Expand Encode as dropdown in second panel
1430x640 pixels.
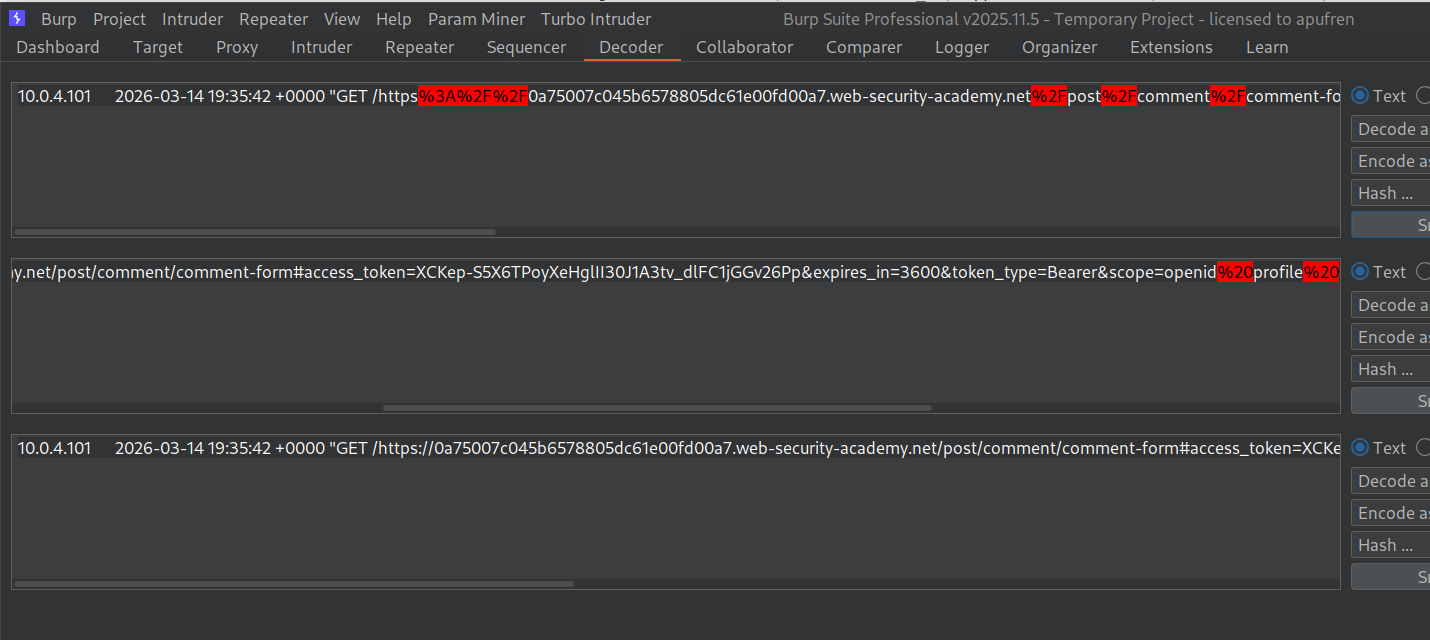click(1391, 337)
